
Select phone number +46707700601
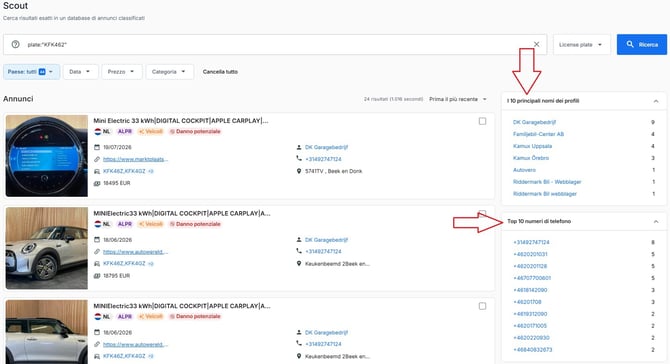(532, 278)
